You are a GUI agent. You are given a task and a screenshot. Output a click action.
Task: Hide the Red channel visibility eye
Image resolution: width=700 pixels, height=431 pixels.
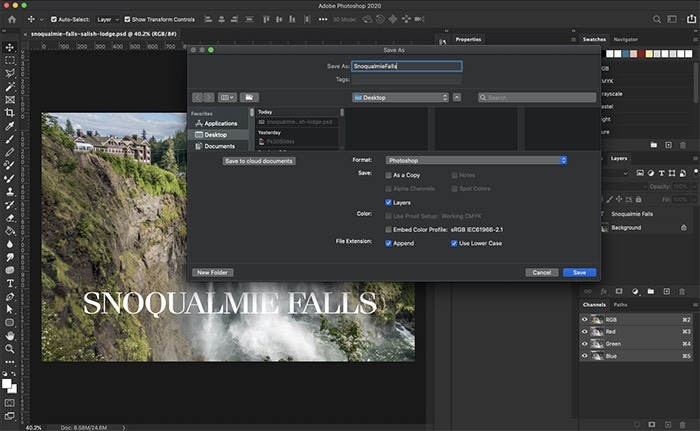pyautogui.click(x=585, y=331)
